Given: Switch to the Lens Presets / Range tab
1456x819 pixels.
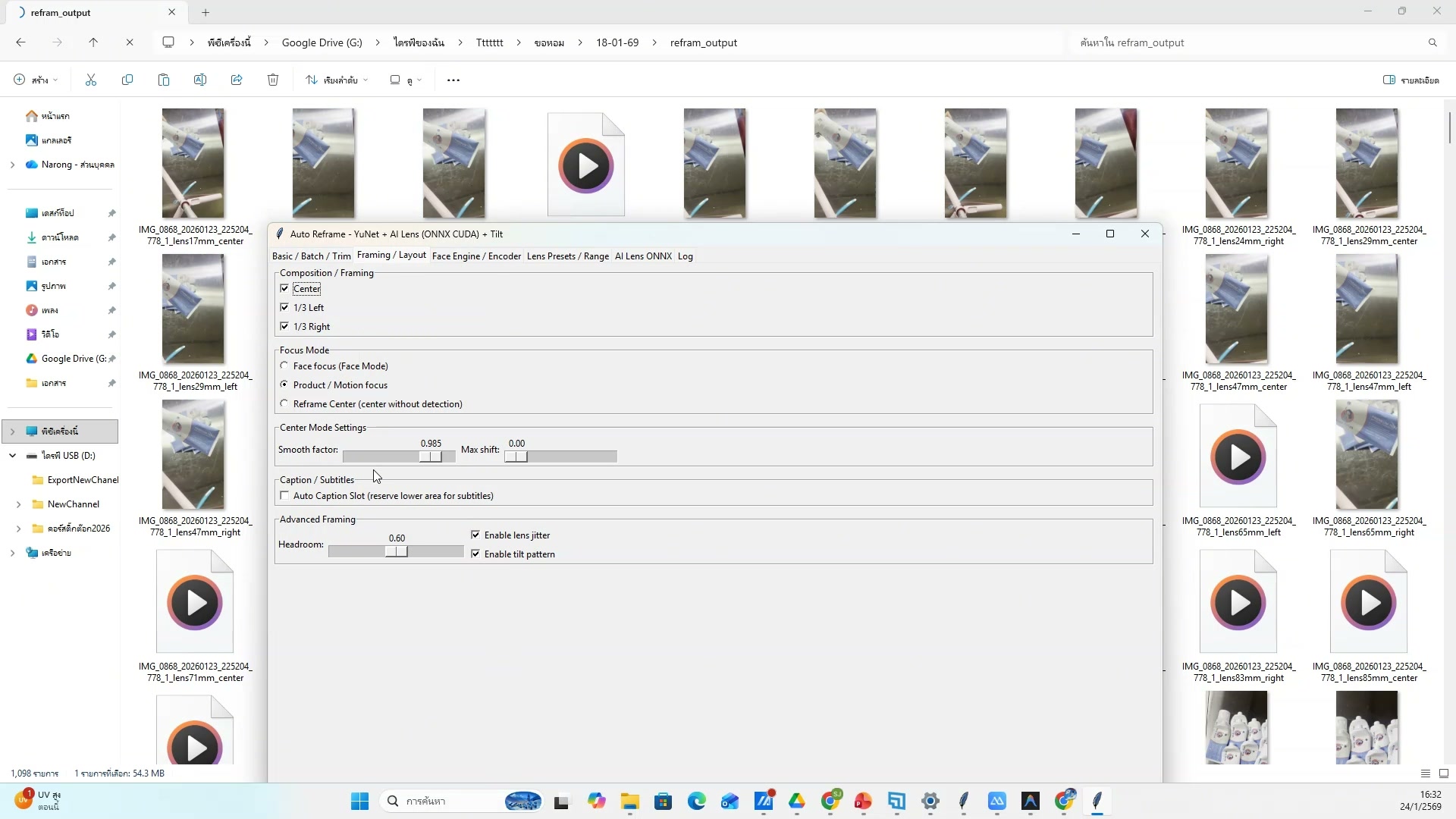Looking at the screenshot, I should (567, 256).
